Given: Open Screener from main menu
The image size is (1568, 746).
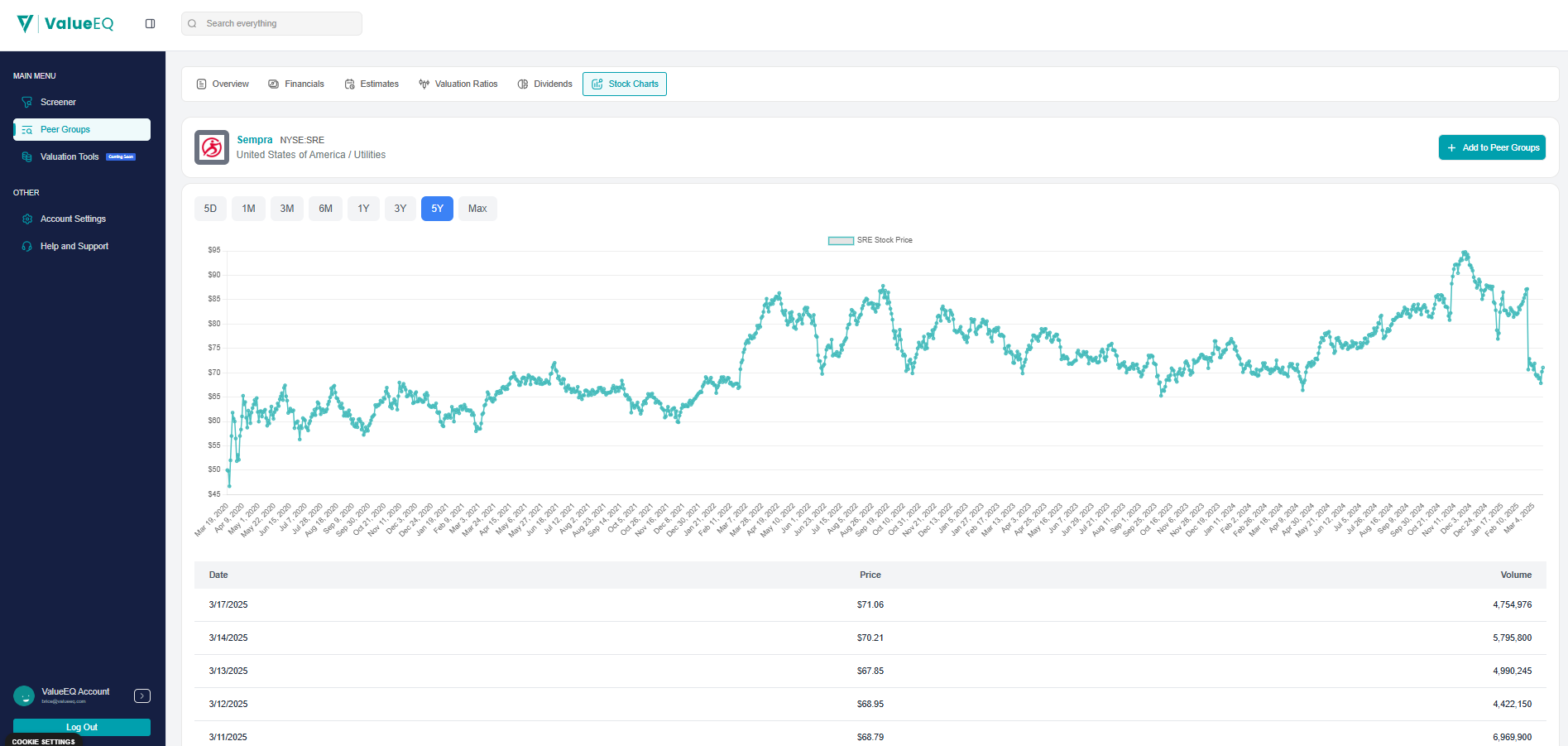Looking at the screenshot, I should tap(82, 102).
